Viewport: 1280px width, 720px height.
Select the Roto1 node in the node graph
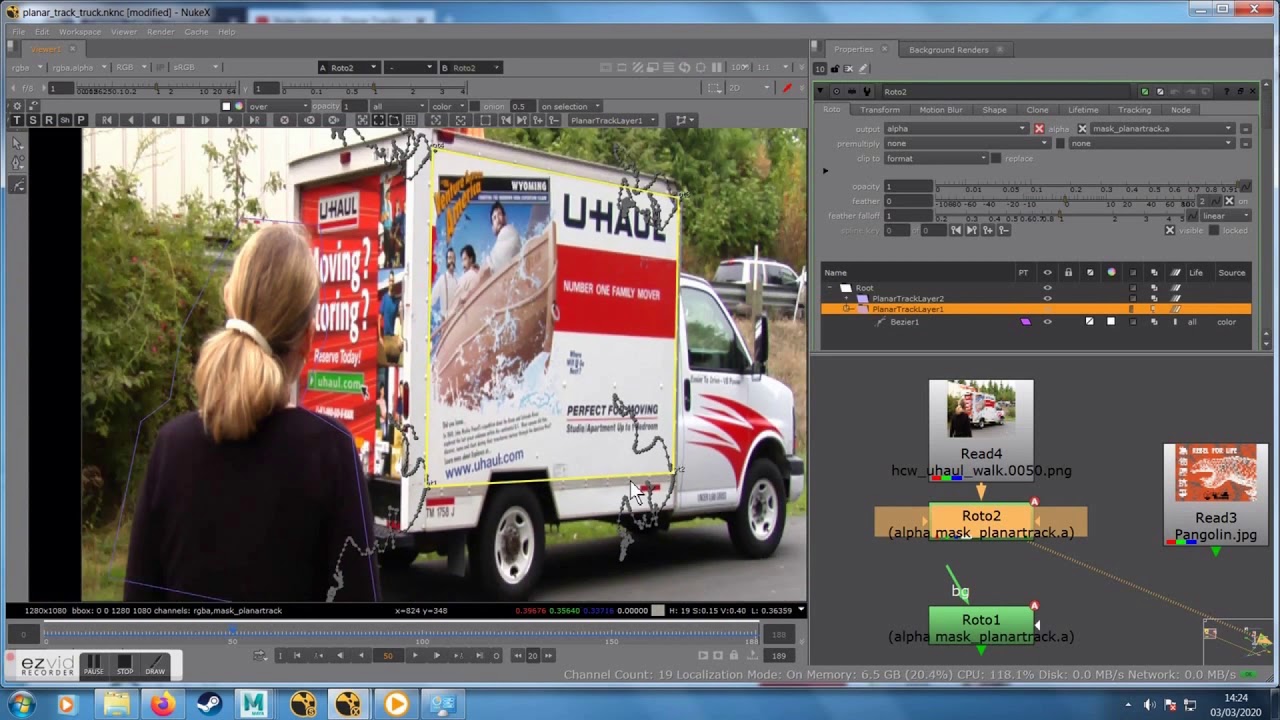[x=981, y=627]
